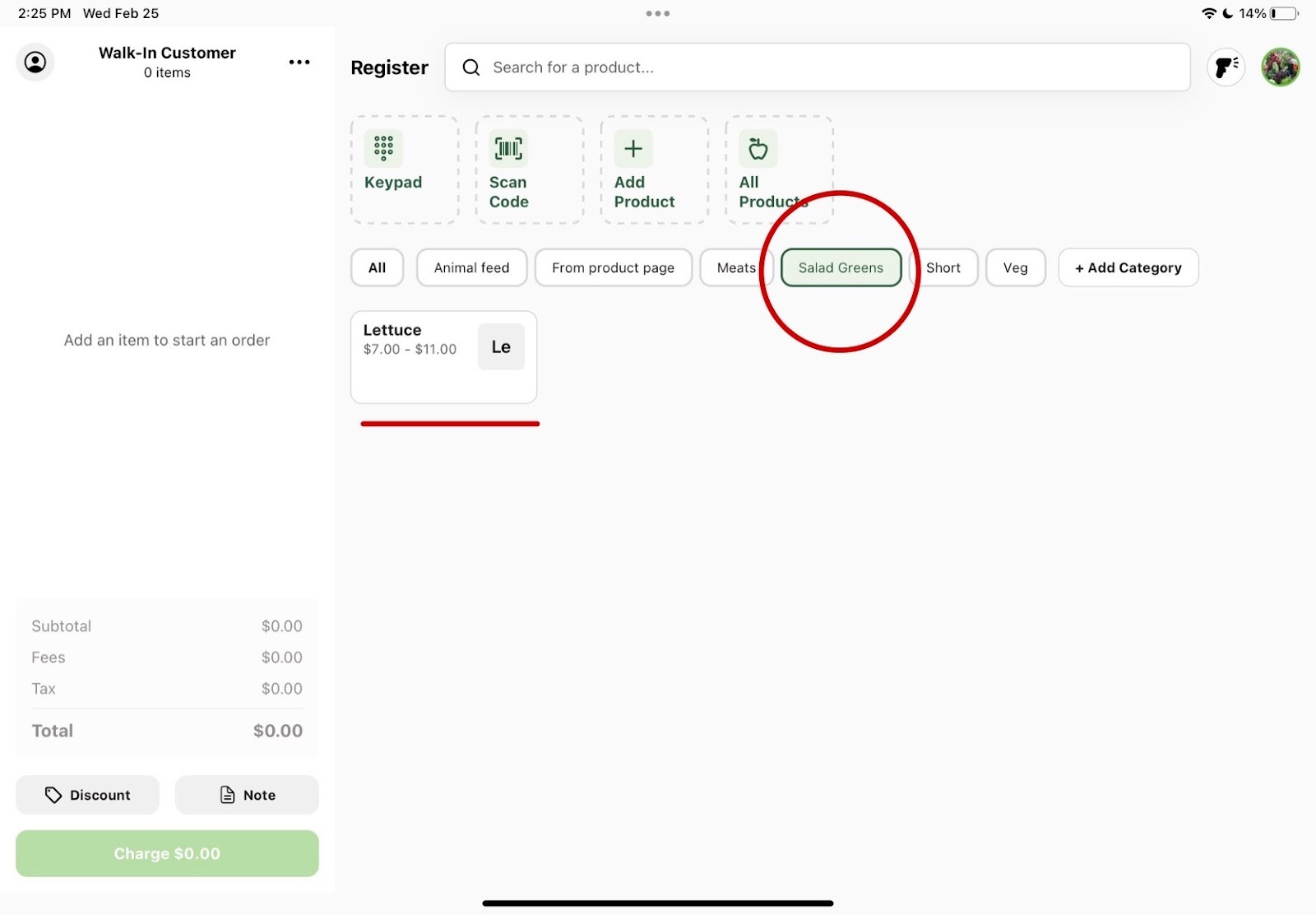Click the search magnifier icon
This screenshot has width=1316, height=915.
[x=471, y=67]
